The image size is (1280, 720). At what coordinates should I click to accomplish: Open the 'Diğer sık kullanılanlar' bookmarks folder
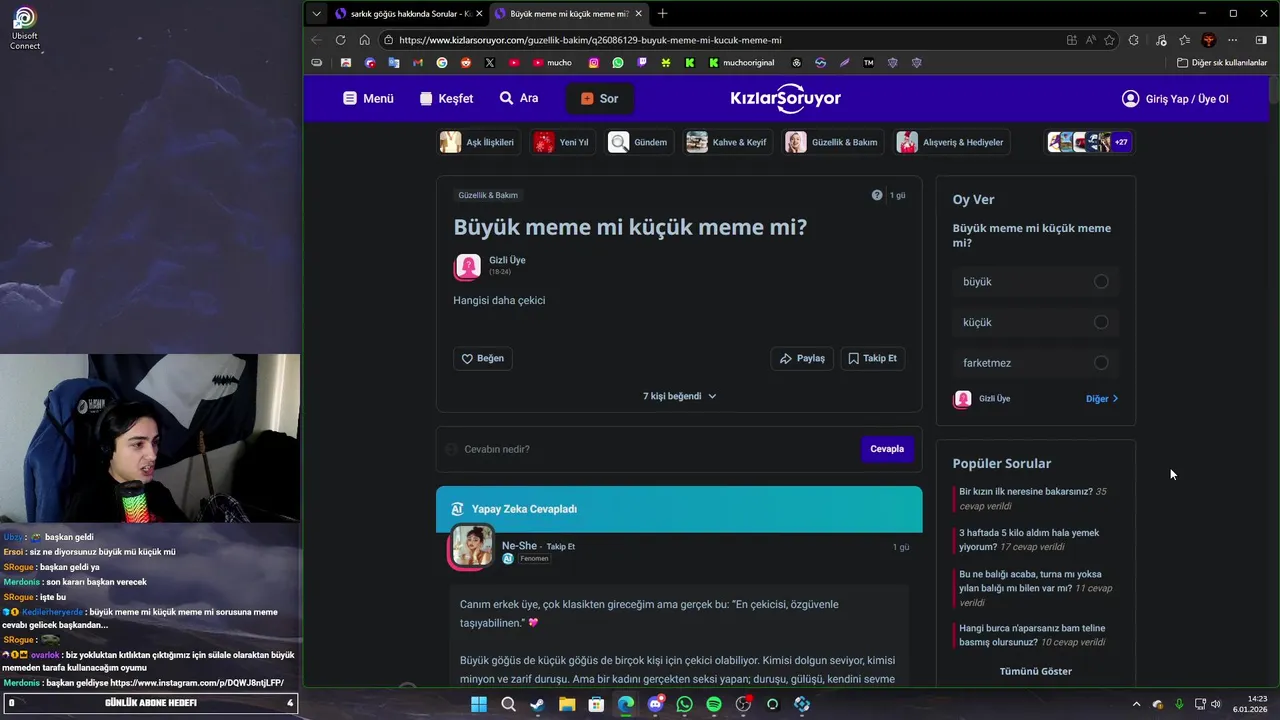[1222, 62]
